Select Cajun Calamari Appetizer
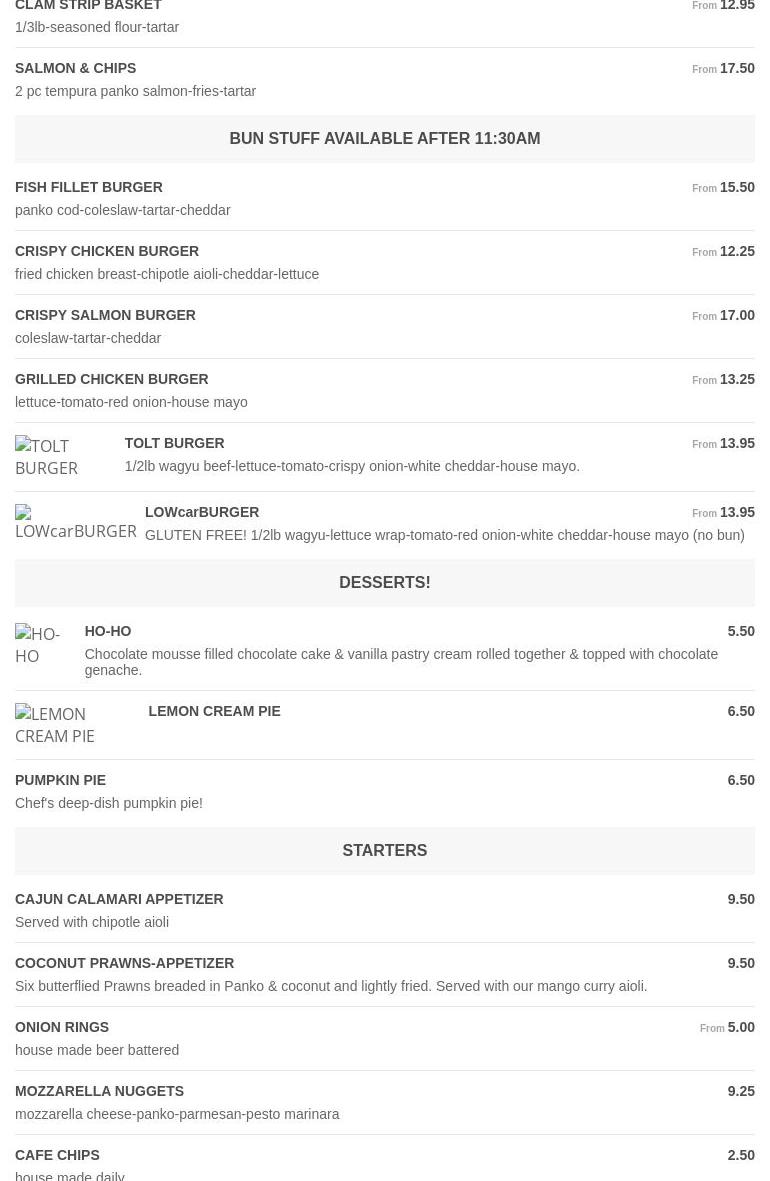This screenshot has height=1181, width=770. click(119, 899)
